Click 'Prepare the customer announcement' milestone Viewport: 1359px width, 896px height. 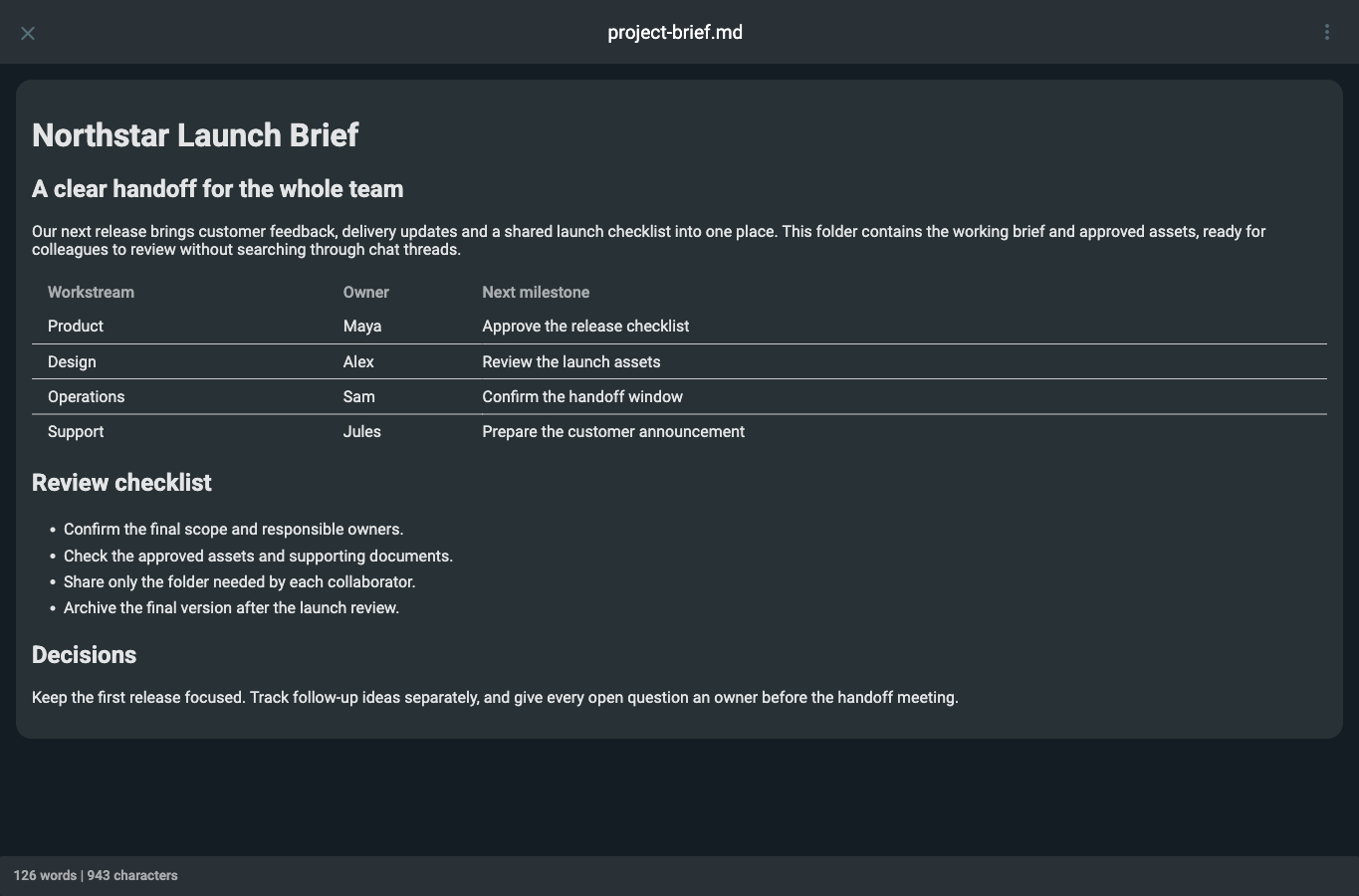point(613,432)
